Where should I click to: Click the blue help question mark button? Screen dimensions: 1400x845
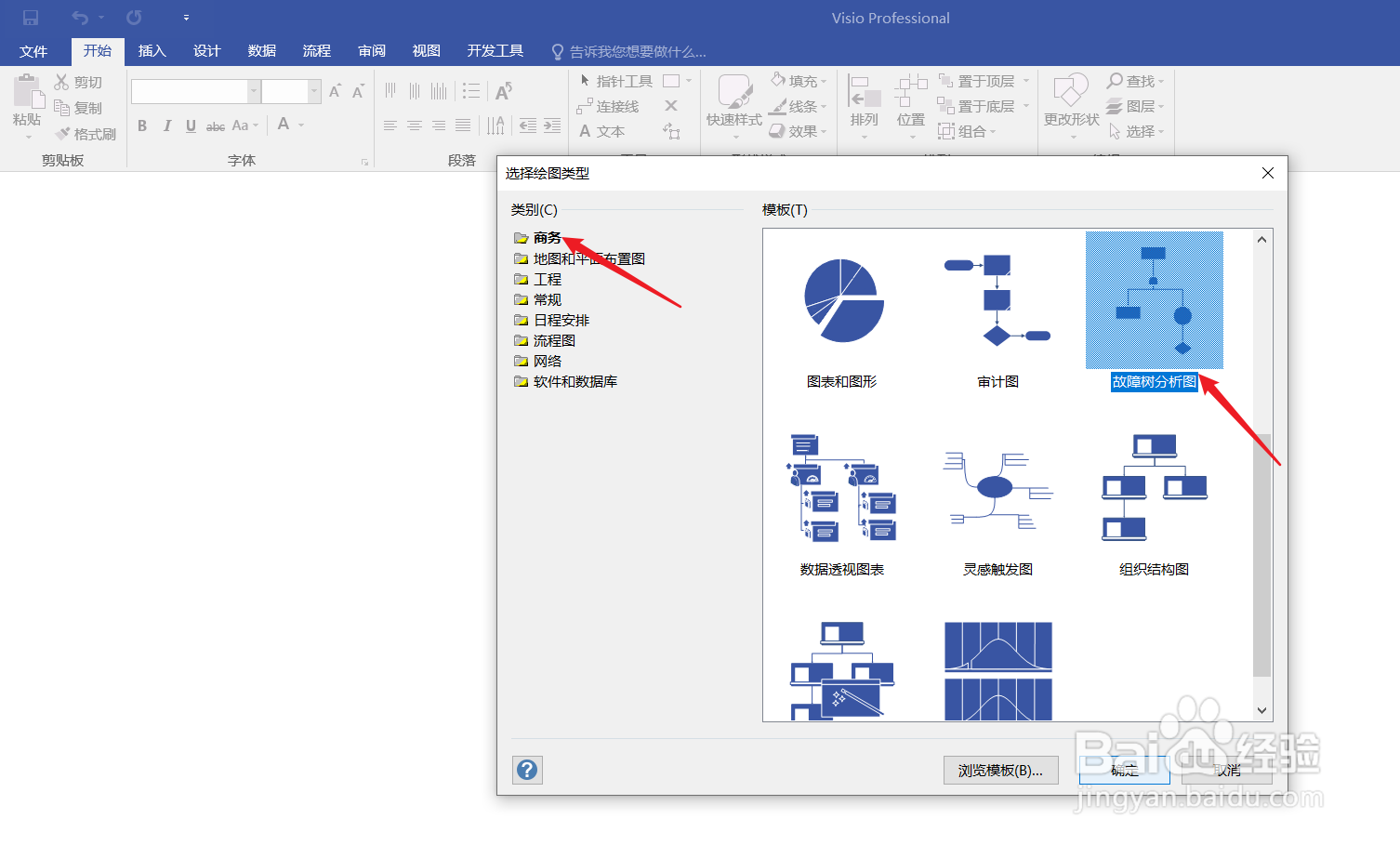(x=527, y=770)
